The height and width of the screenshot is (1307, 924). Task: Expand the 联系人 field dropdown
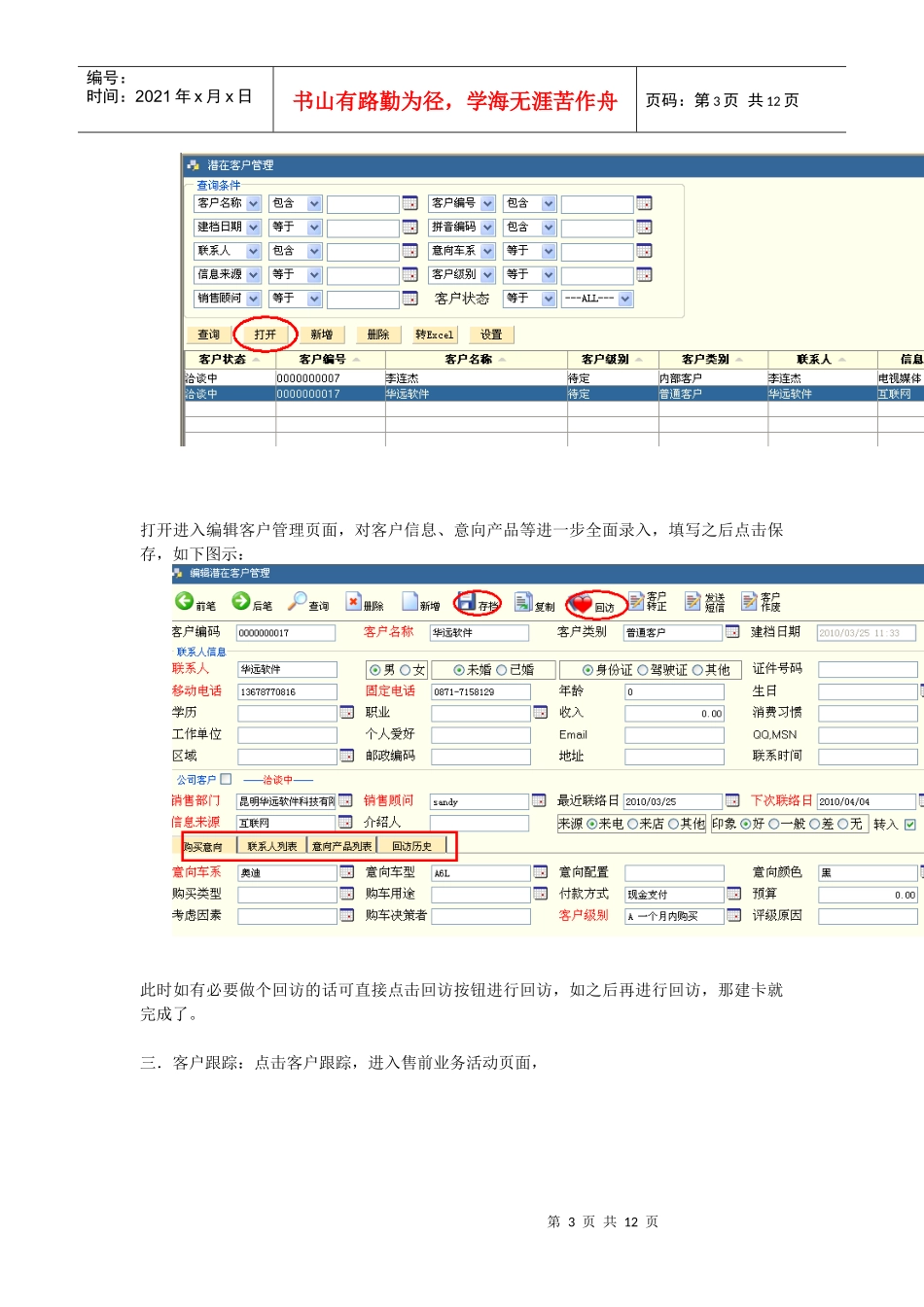(253, 251)
